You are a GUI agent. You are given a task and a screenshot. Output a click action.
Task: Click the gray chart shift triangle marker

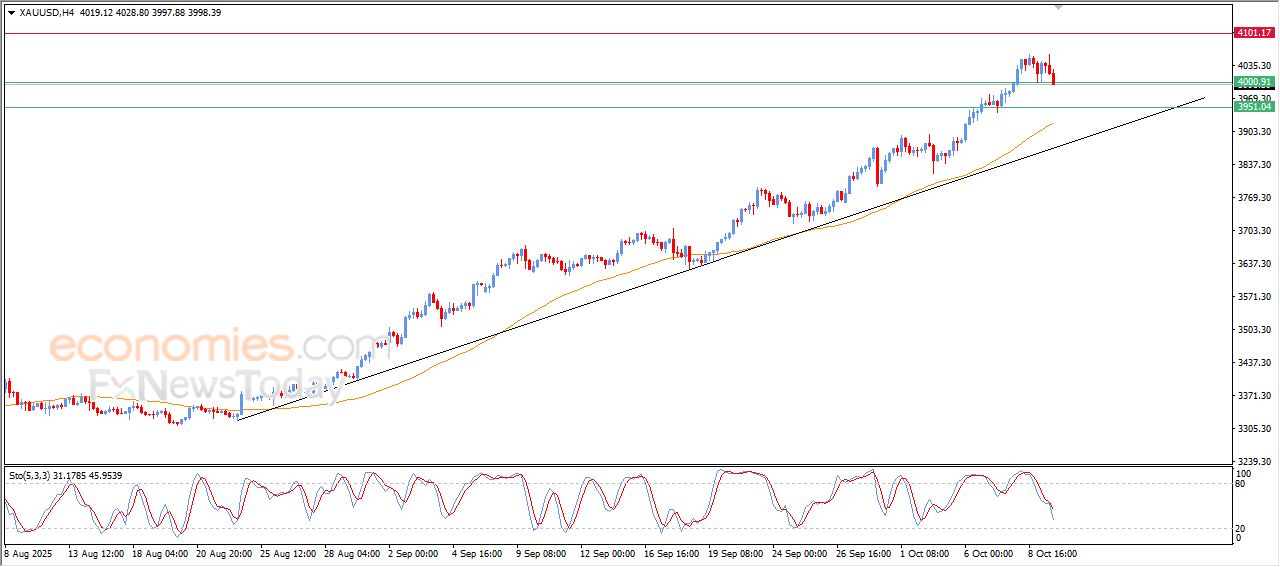coord(1058,7)
